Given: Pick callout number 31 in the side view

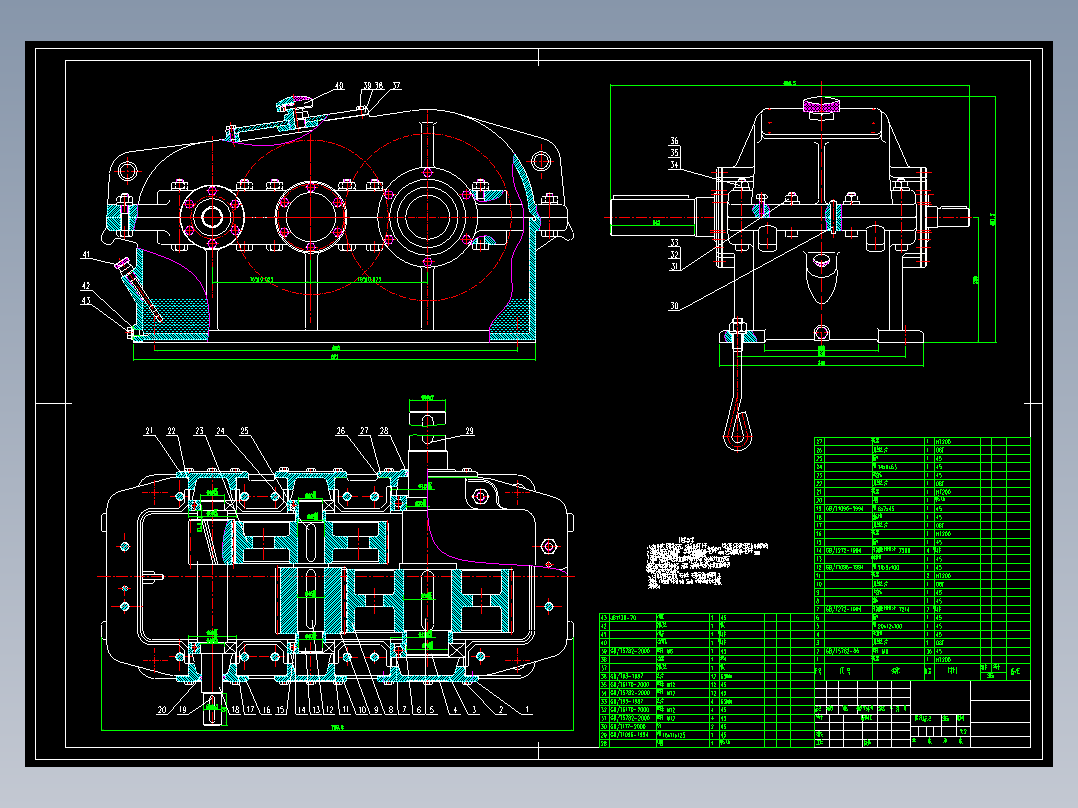Looking at the screenshot, I should coord(674,267).
